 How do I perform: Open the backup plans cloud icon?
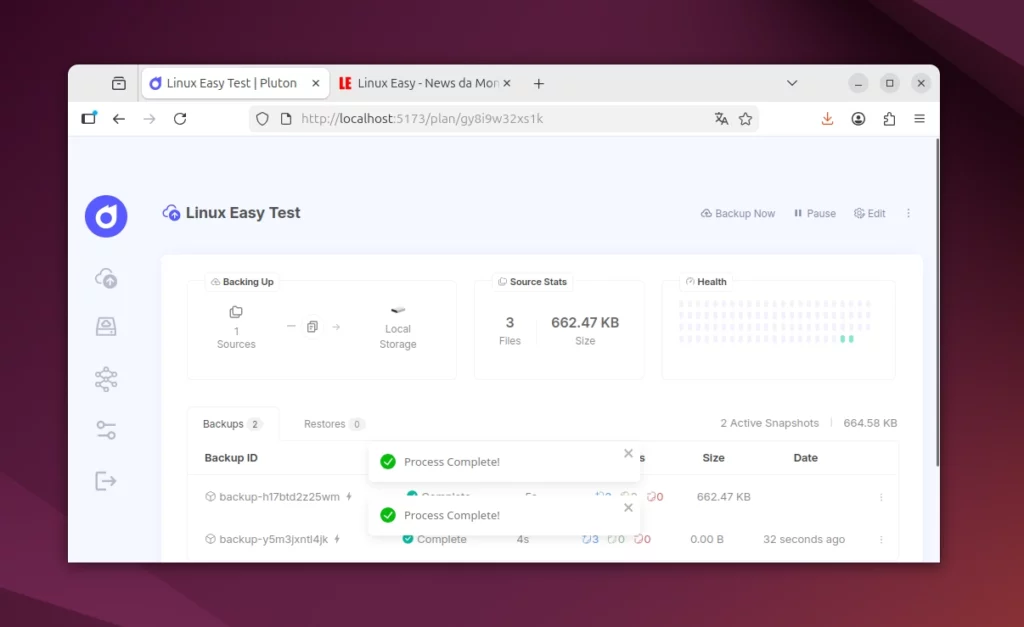coord(106,278)
